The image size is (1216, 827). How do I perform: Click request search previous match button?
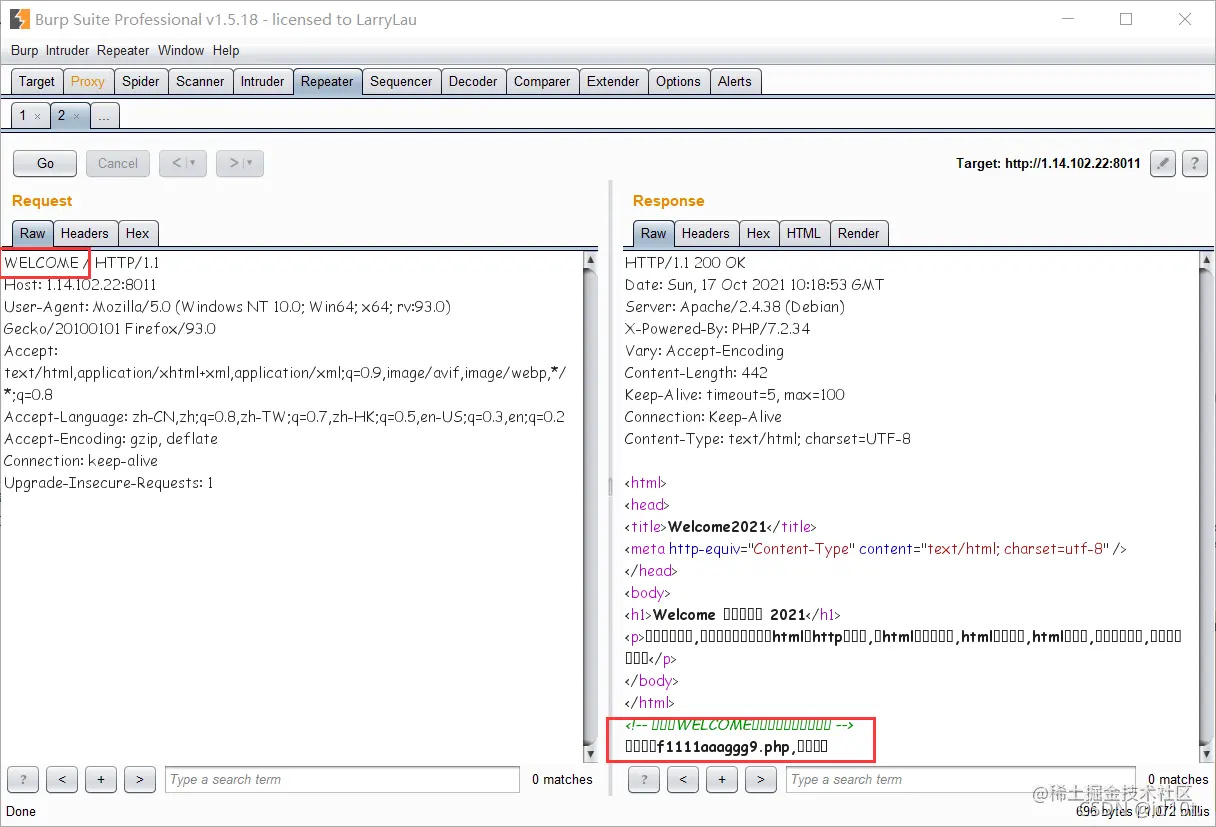point(61,779)
